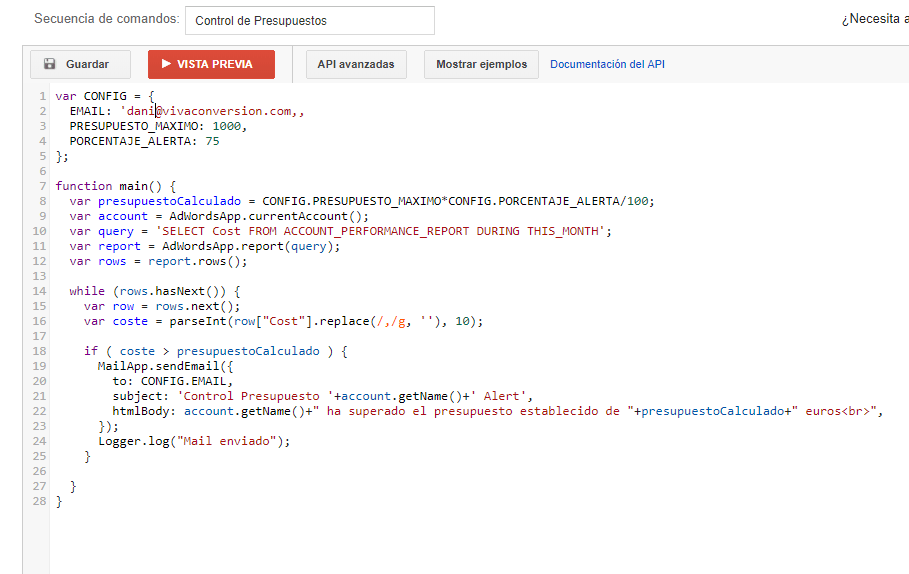The height and width of the screenshot is (574, 909).
Task: Click the 'var CONFIG = {' line
Action: point(105,96)
